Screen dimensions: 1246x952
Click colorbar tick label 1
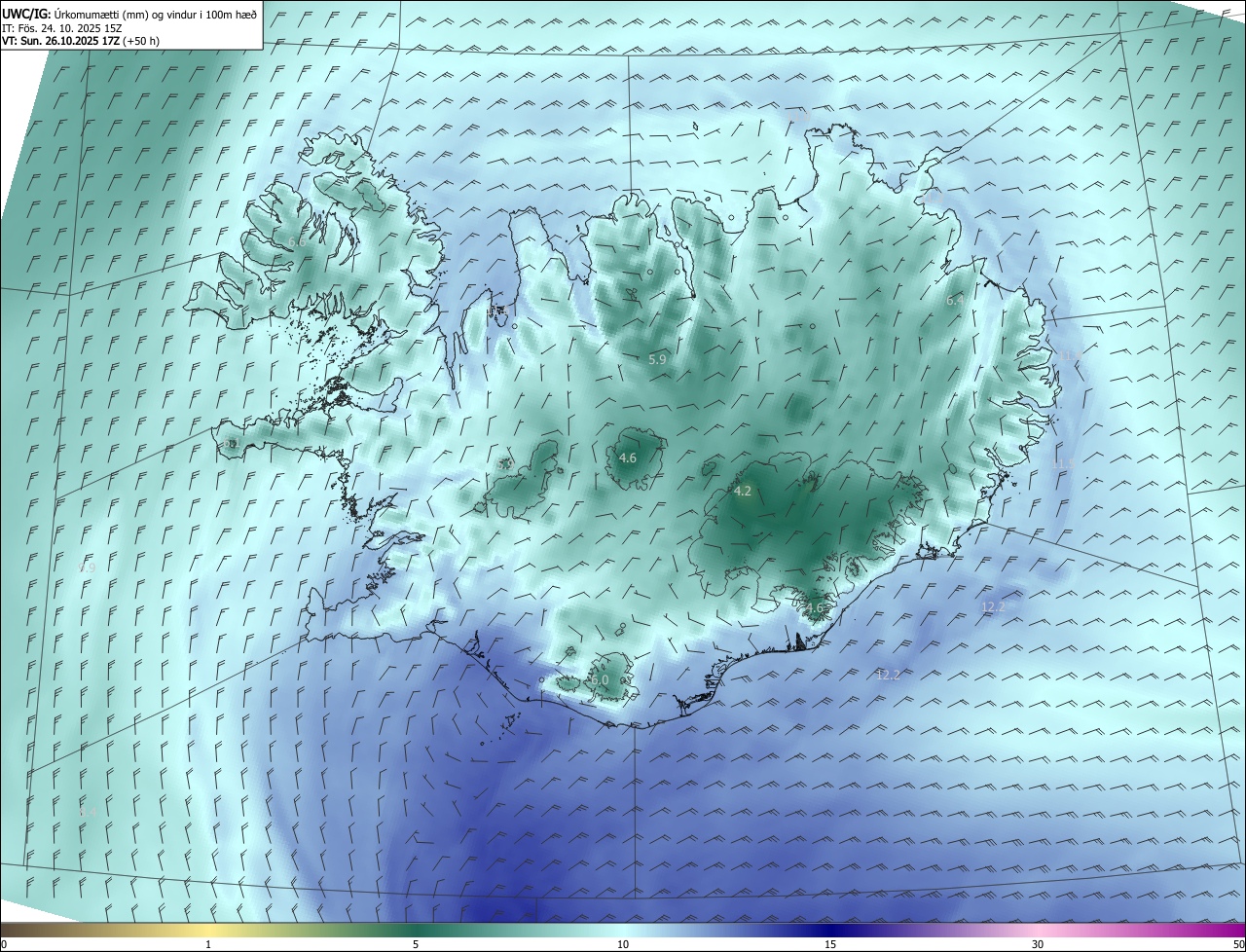(208, 944)
